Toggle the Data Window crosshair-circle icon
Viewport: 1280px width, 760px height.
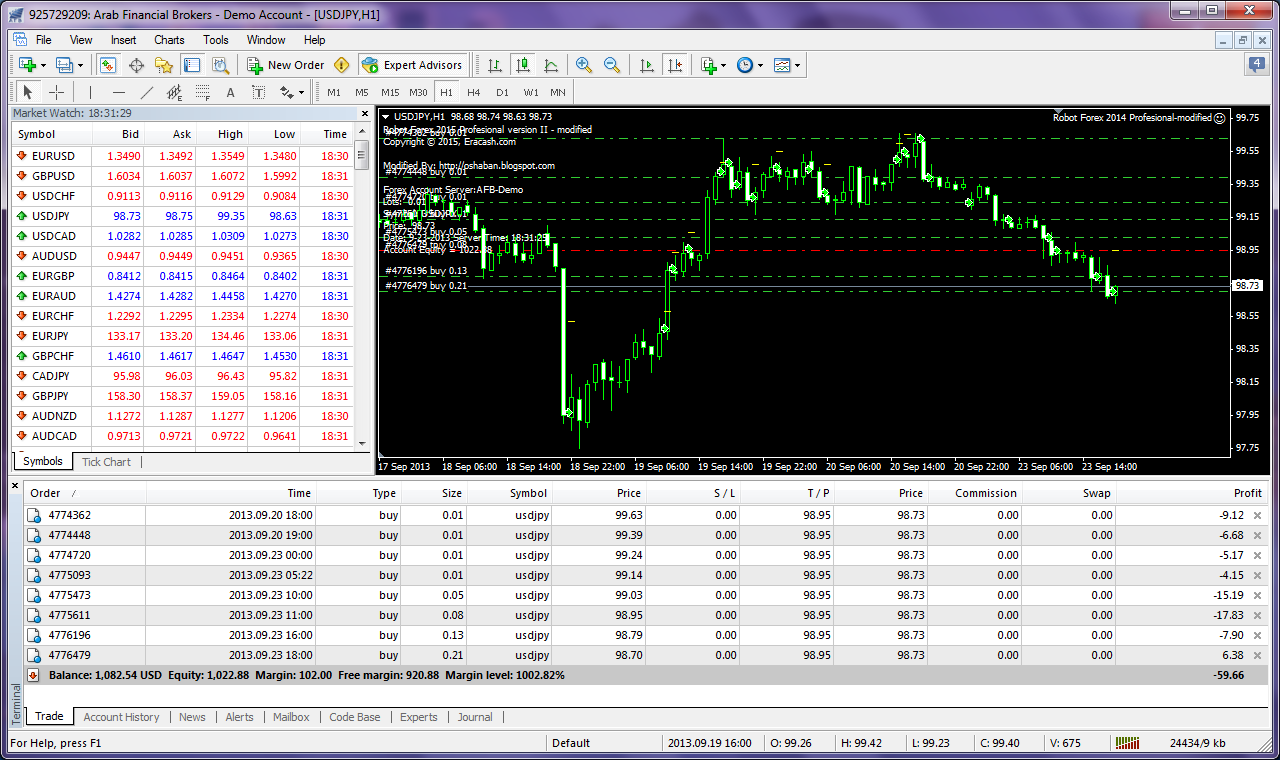pos(136,65)
